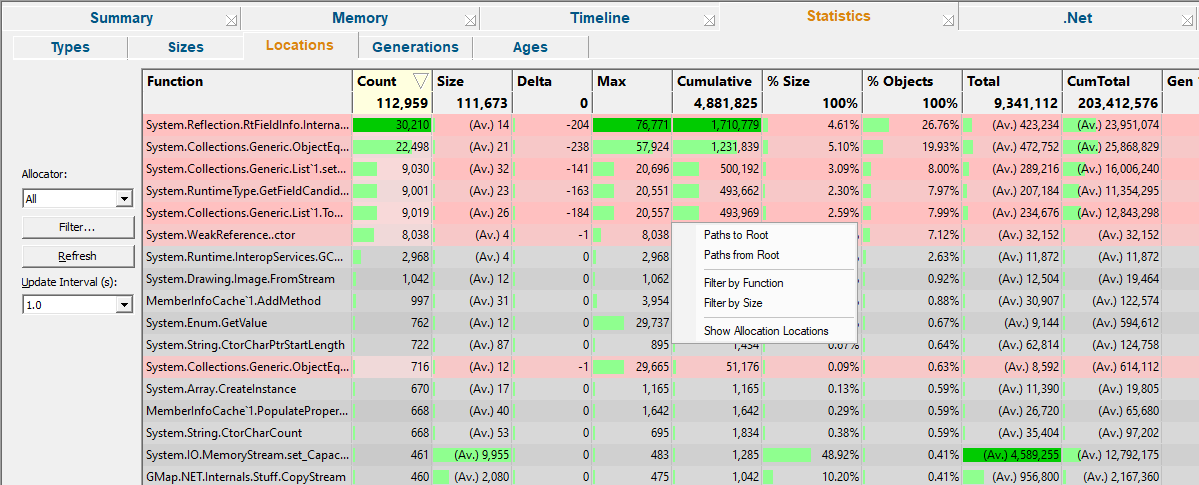Open the Timeline tab
Screen dimensions: 1199x485
(600, 18)
